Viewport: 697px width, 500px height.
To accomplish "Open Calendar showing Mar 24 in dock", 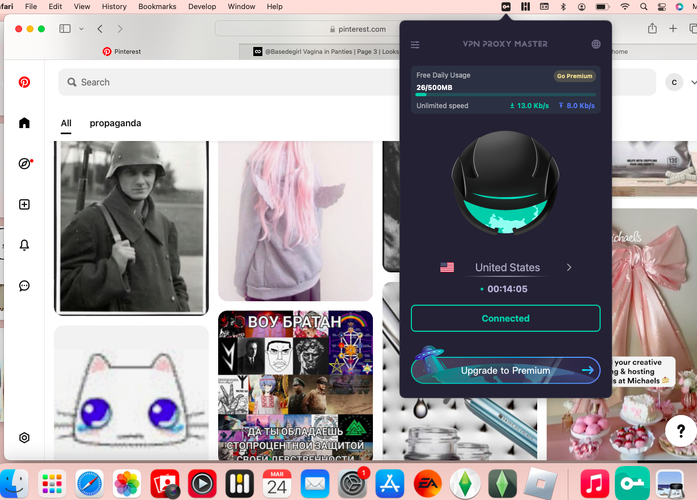I will (277, 484).
